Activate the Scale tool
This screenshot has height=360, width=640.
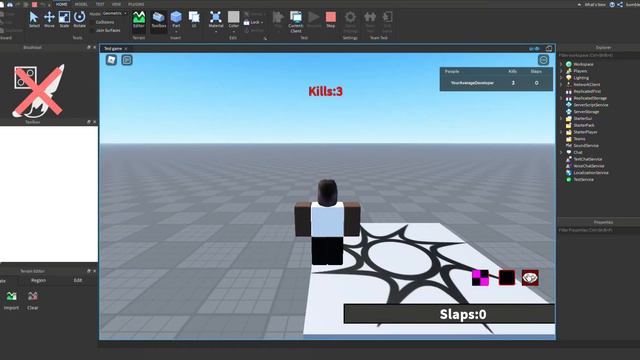click(64, 19)
